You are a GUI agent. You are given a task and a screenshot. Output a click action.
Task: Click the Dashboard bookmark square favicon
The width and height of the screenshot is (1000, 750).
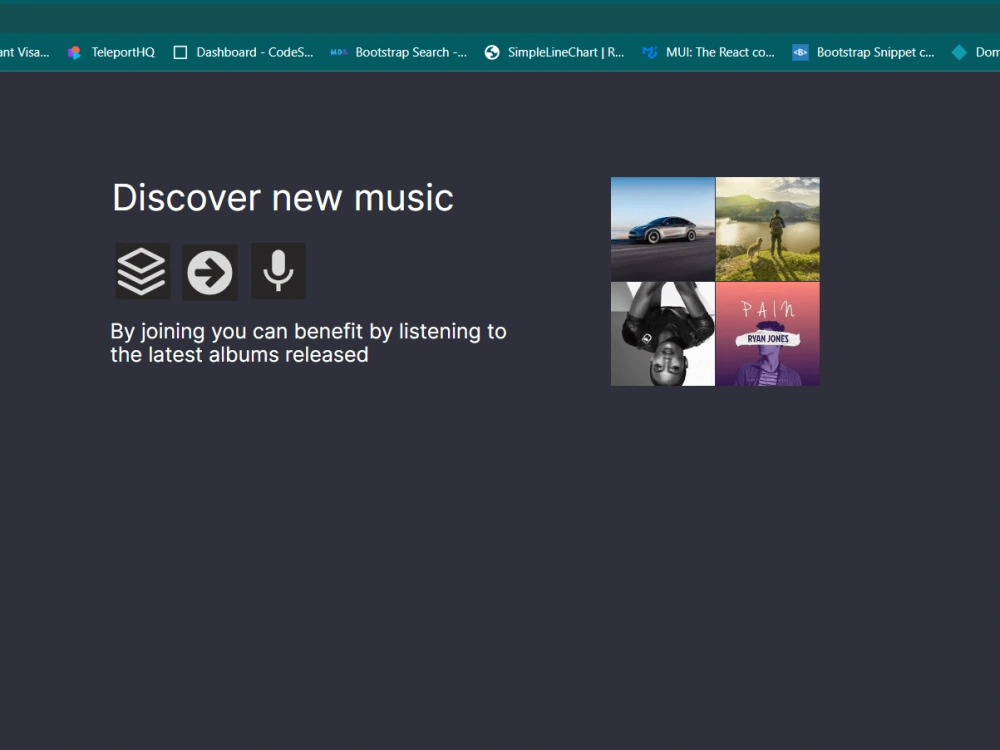(x=180, y=52)
